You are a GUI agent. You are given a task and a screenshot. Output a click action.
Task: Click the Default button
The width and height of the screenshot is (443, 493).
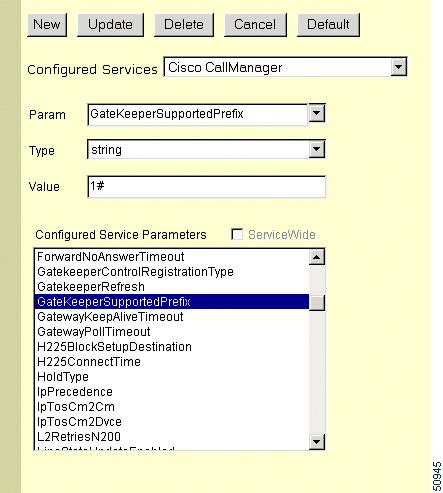[x=328, y=25]
